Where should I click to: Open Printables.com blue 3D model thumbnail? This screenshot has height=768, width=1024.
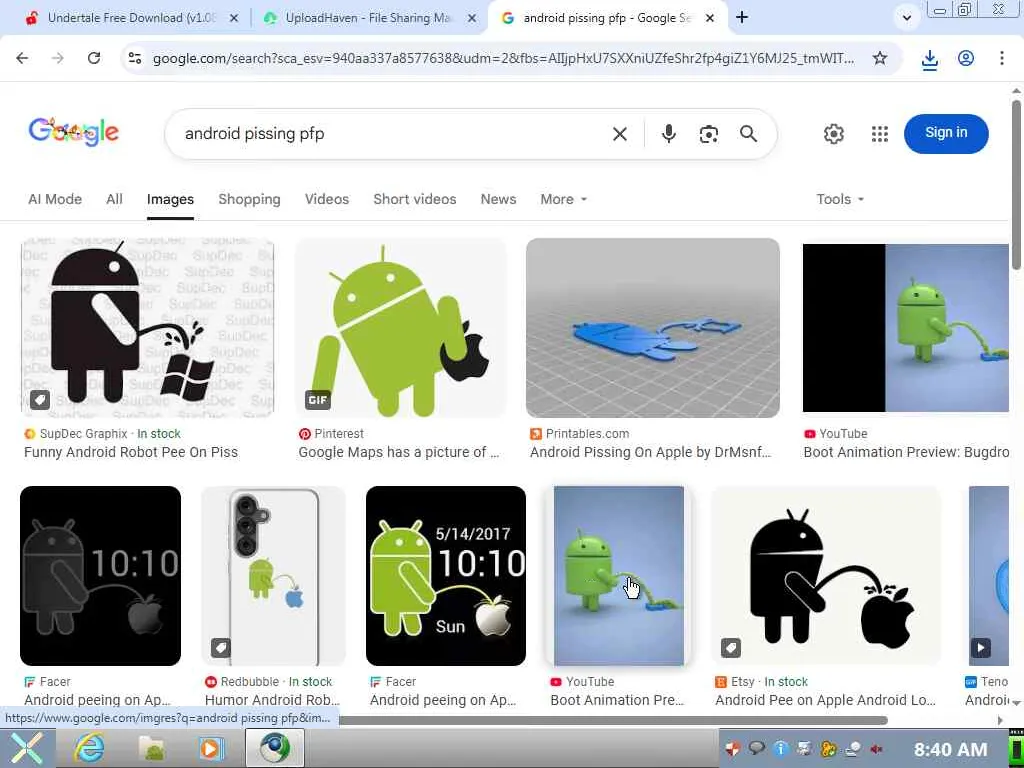tap(652, 328)
